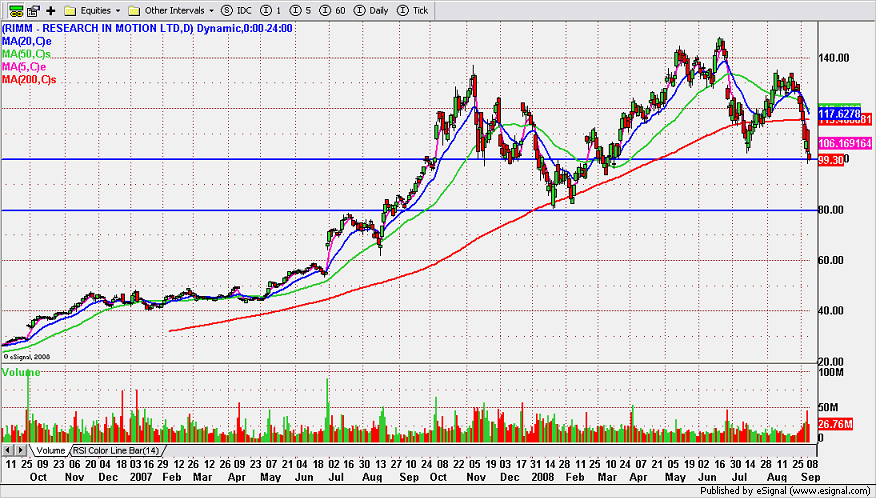Click the 100M volume axis label
Viewport: 876px width, 498px height.
point(831,372)
